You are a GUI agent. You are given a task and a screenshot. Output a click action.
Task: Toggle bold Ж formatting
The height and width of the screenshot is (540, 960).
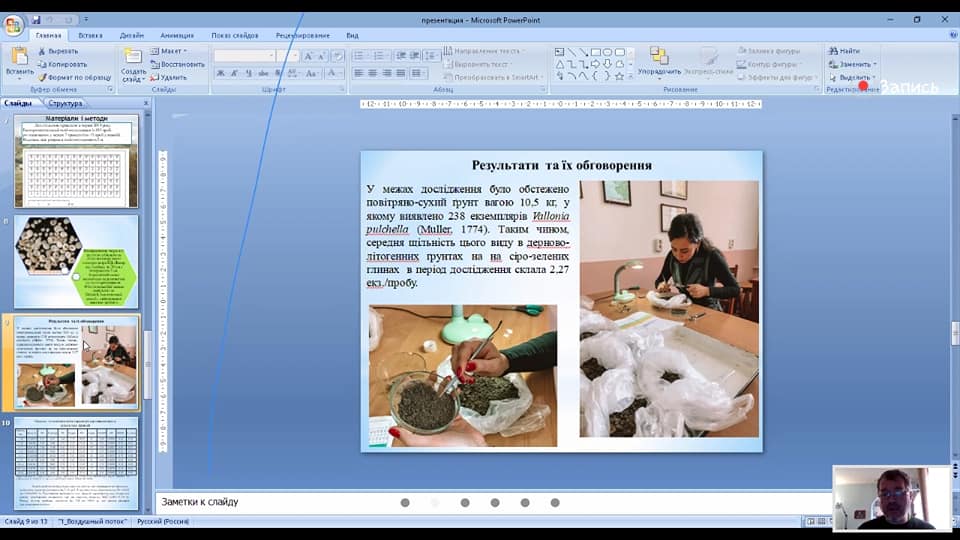(221, 74)
